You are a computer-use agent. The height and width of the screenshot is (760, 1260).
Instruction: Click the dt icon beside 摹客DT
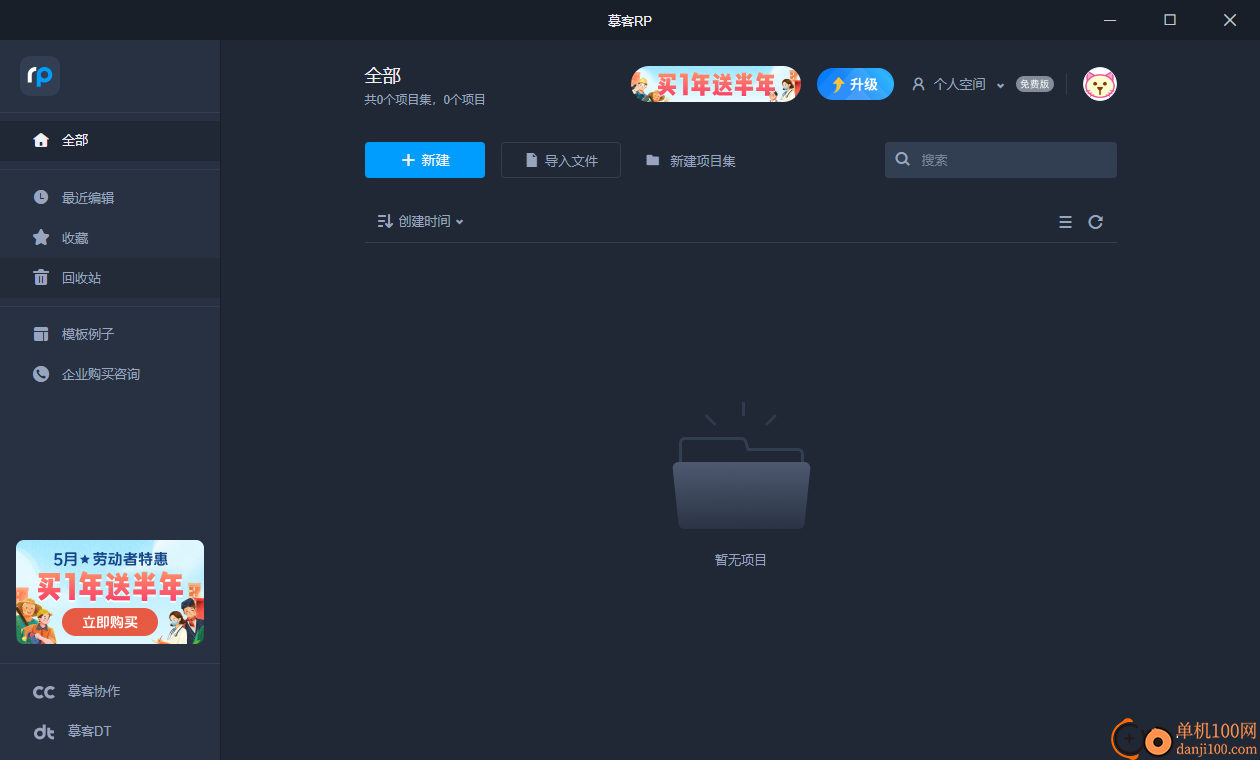[44, 732]
